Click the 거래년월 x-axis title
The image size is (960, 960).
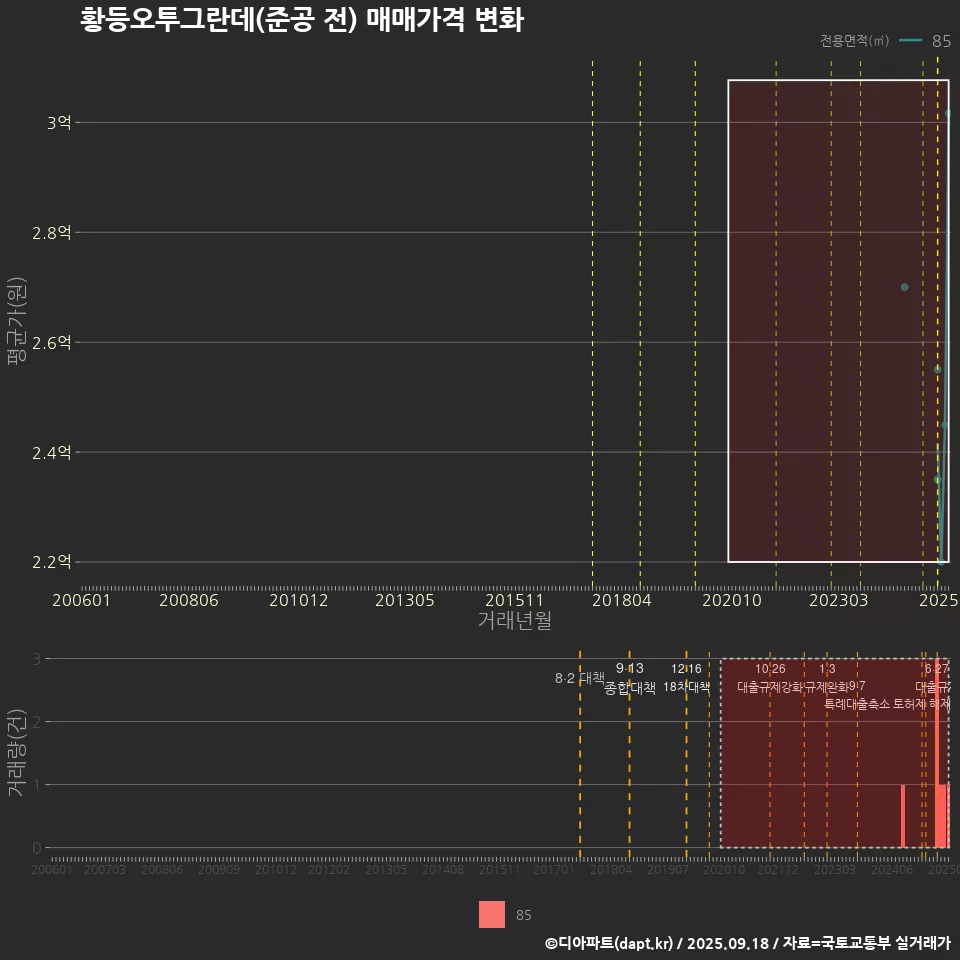(x=514, y=621)
